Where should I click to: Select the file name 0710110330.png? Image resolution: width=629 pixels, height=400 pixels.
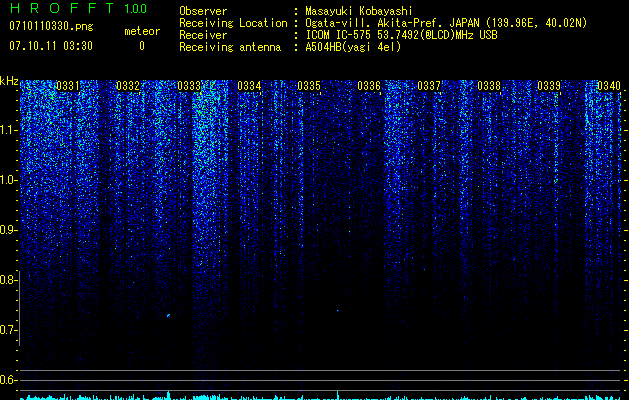coord(51,26)
